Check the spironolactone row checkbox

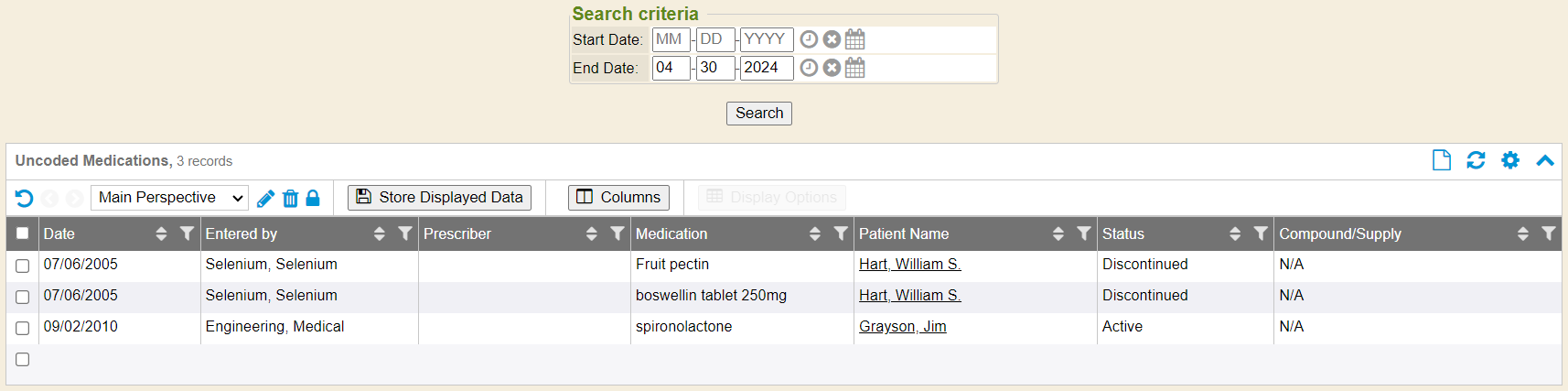point(23,328)
